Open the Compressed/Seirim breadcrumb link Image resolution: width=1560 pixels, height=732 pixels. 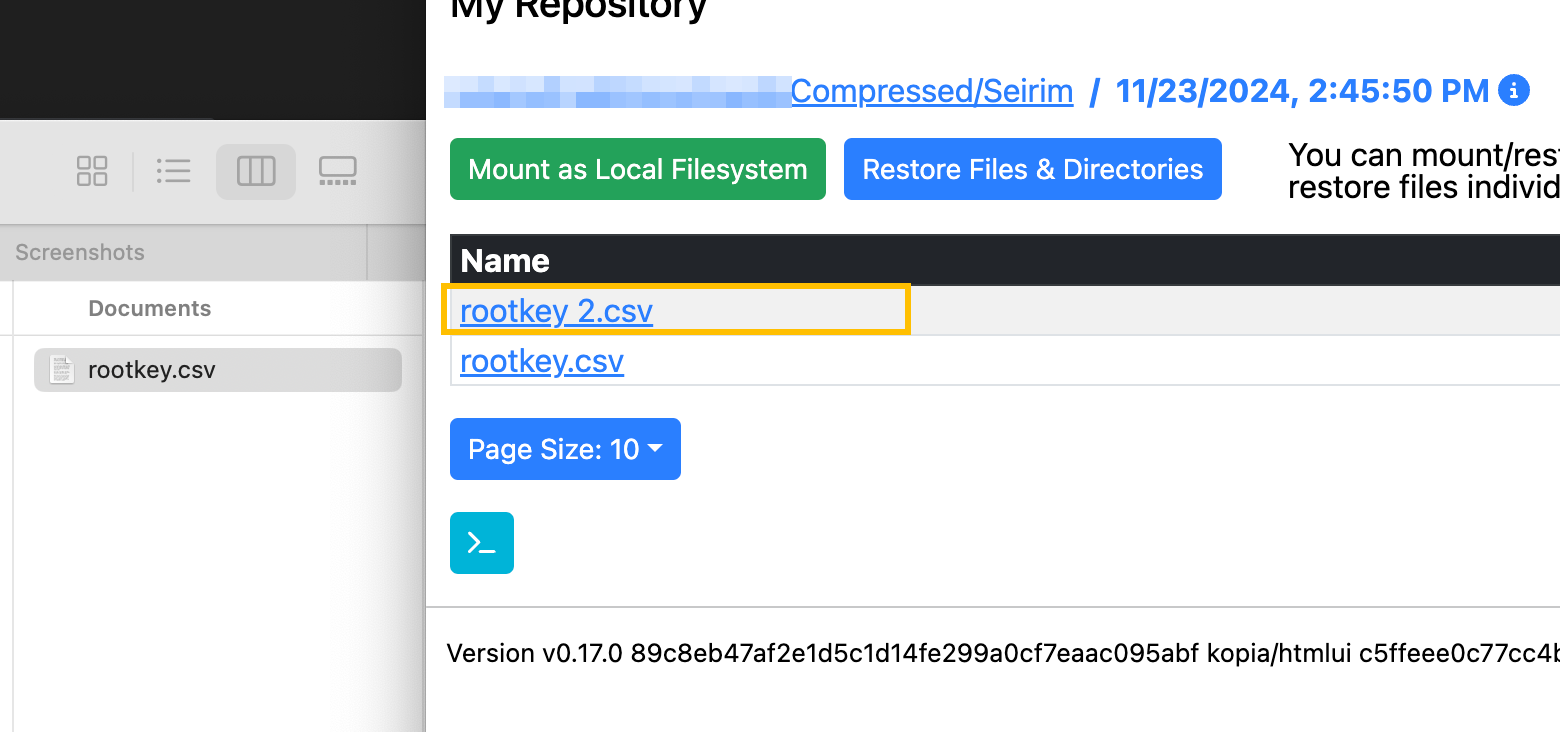[932, 91]
